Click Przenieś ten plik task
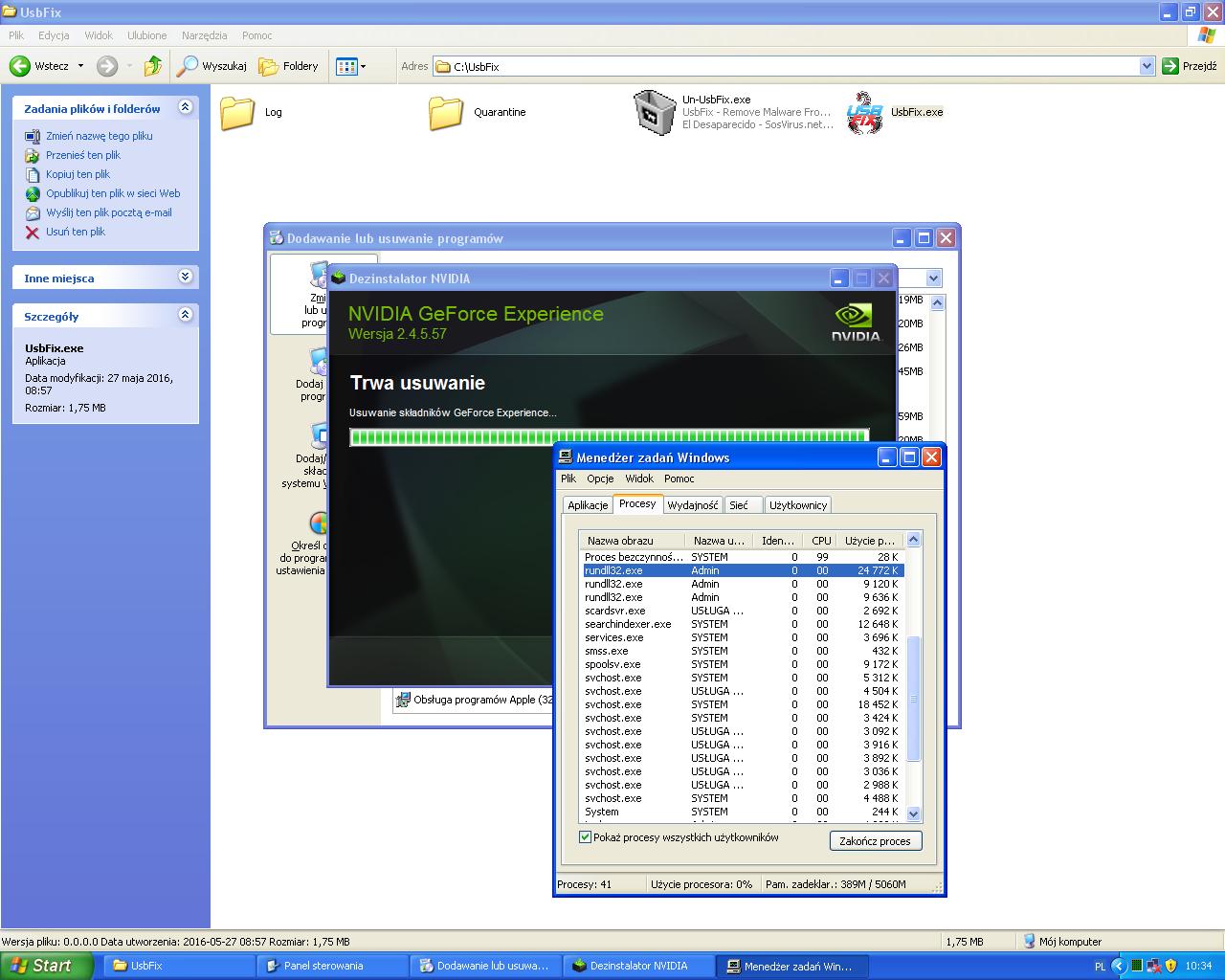 (x=83, y=155)
